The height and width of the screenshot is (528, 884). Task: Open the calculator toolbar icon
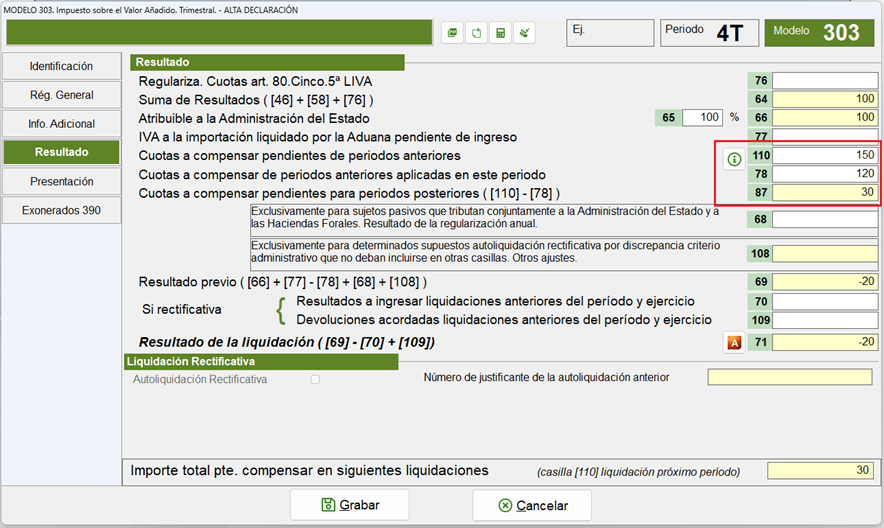[501, 33]
